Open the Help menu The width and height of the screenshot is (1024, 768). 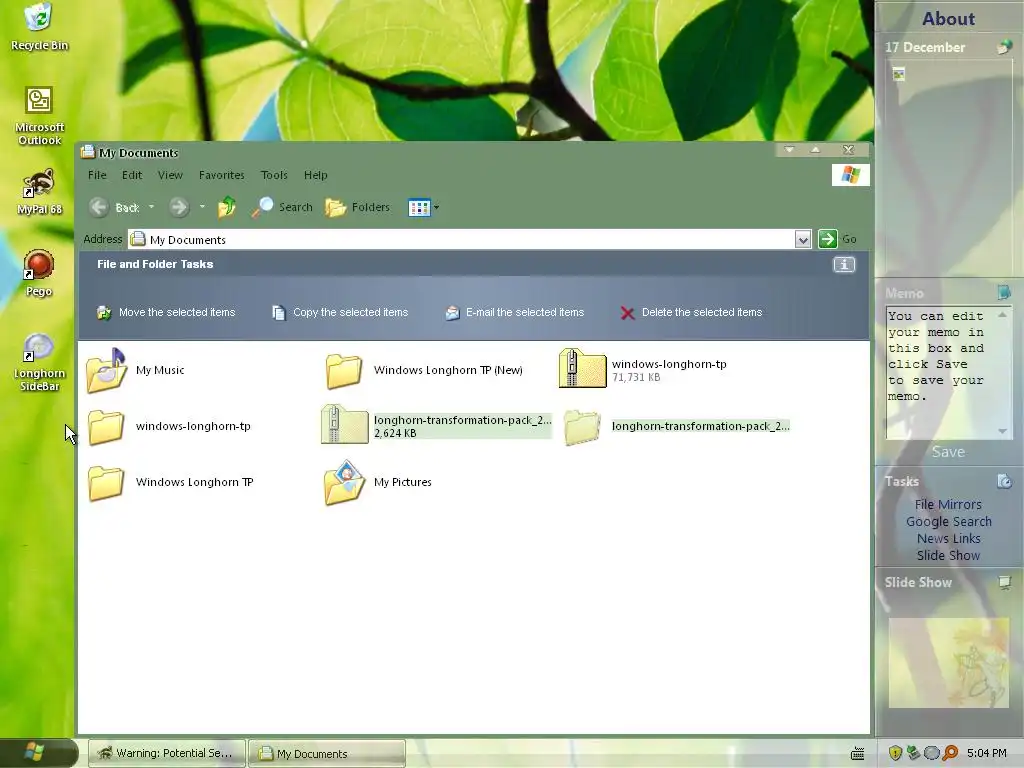click(x=315, y=175)
